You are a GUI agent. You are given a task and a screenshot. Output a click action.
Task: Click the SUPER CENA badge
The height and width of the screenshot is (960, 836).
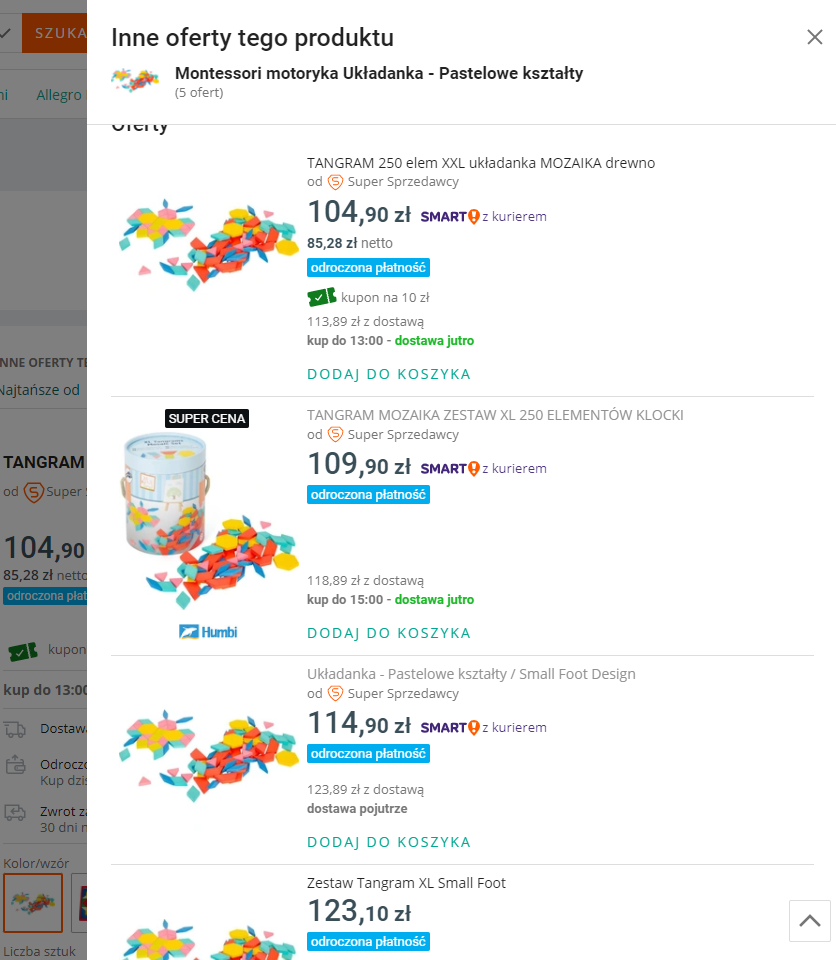tap(207, 418)
